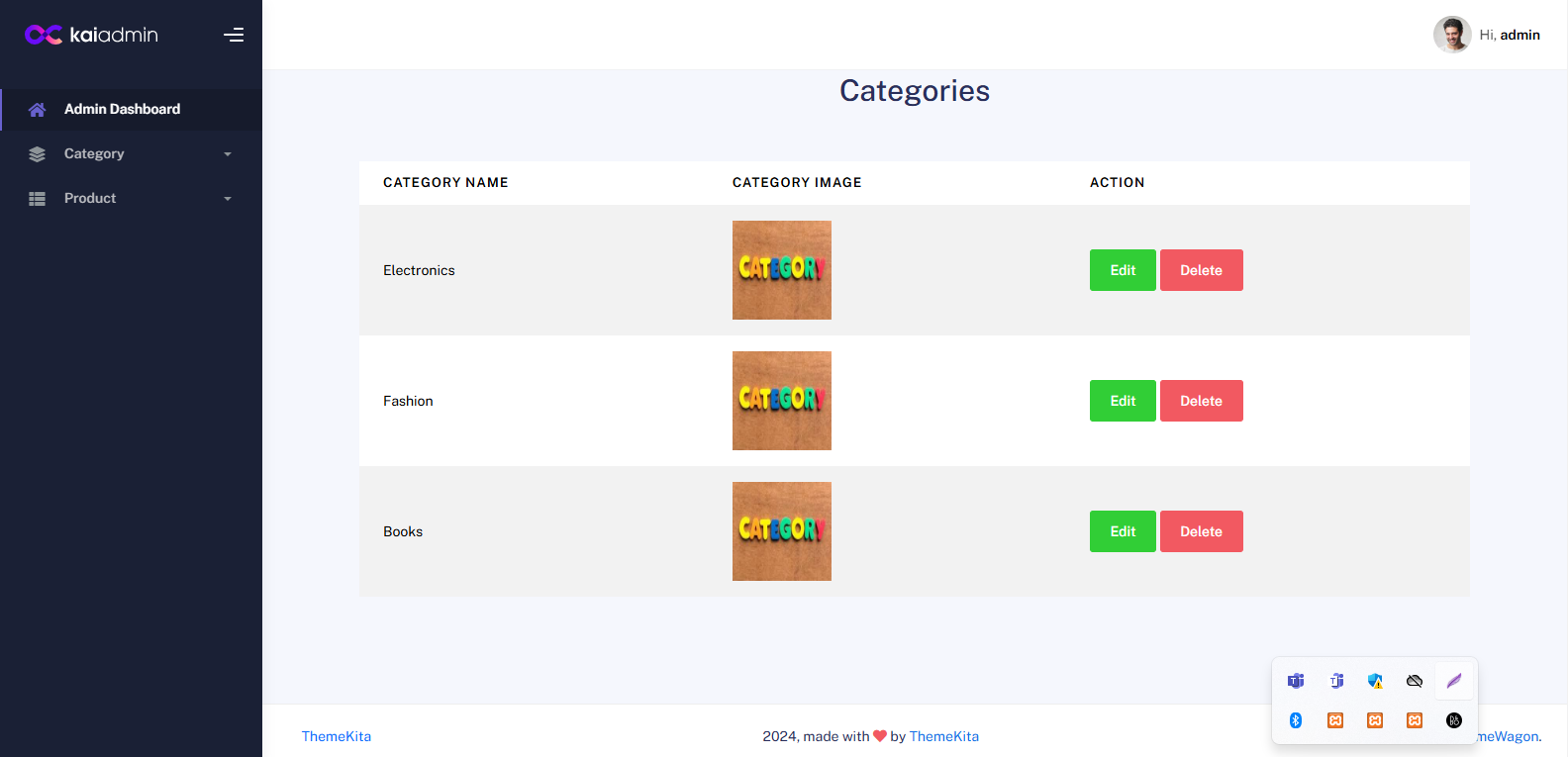The width and height of the screenshot is (1568, 757).
Task: Select Admin Dashboard in the sidebar
Action: point(122,109)
